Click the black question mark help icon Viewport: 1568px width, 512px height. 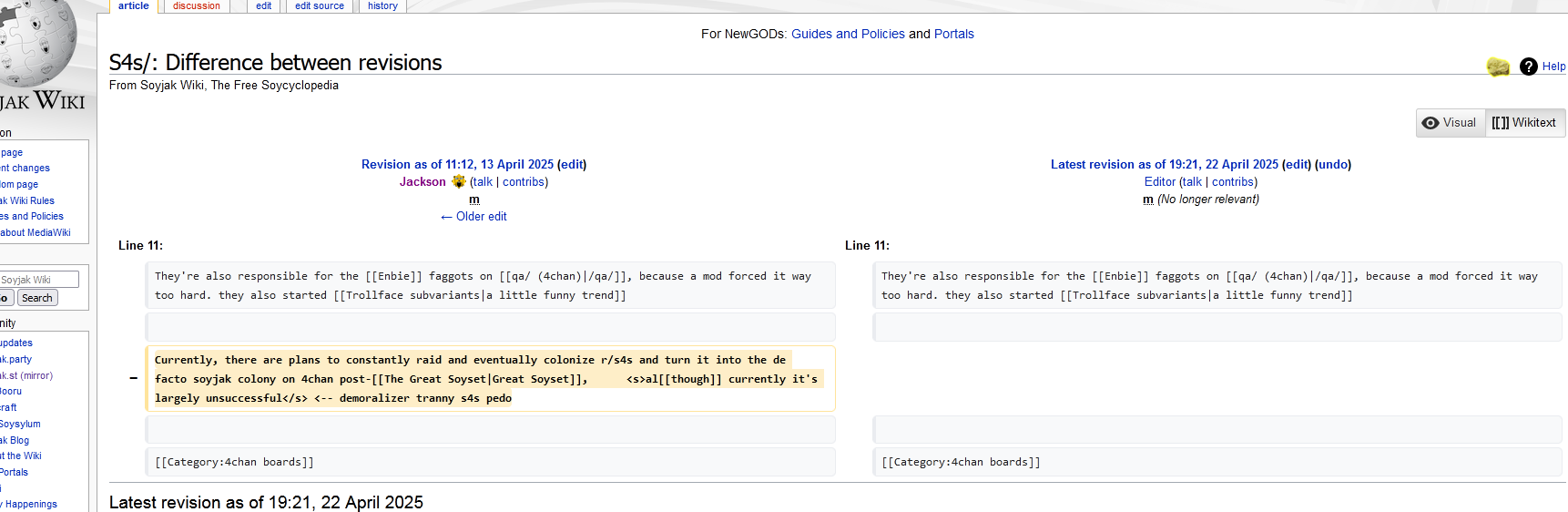(1529, 67)
